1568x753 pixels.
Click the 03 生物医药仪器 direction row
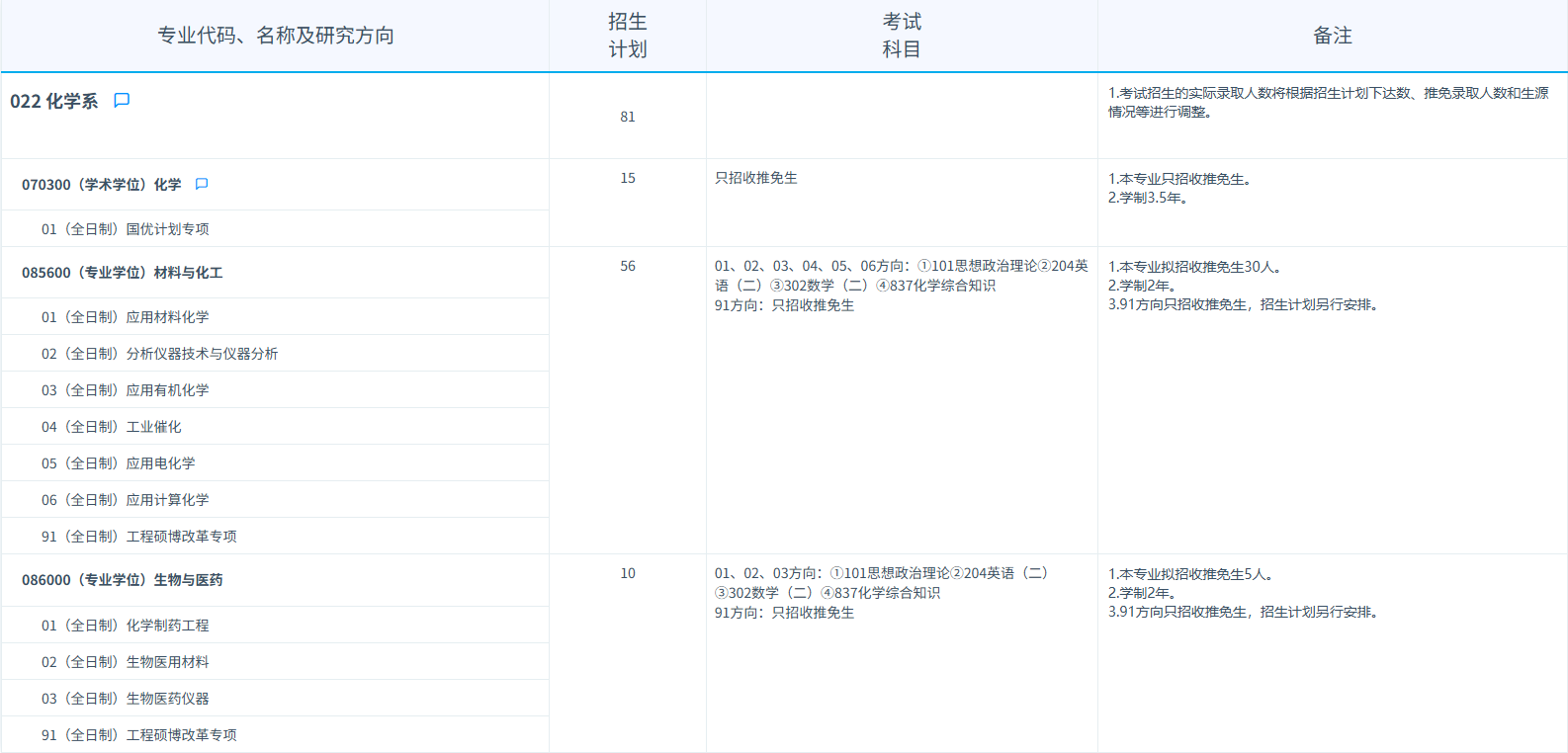[125, 699]
